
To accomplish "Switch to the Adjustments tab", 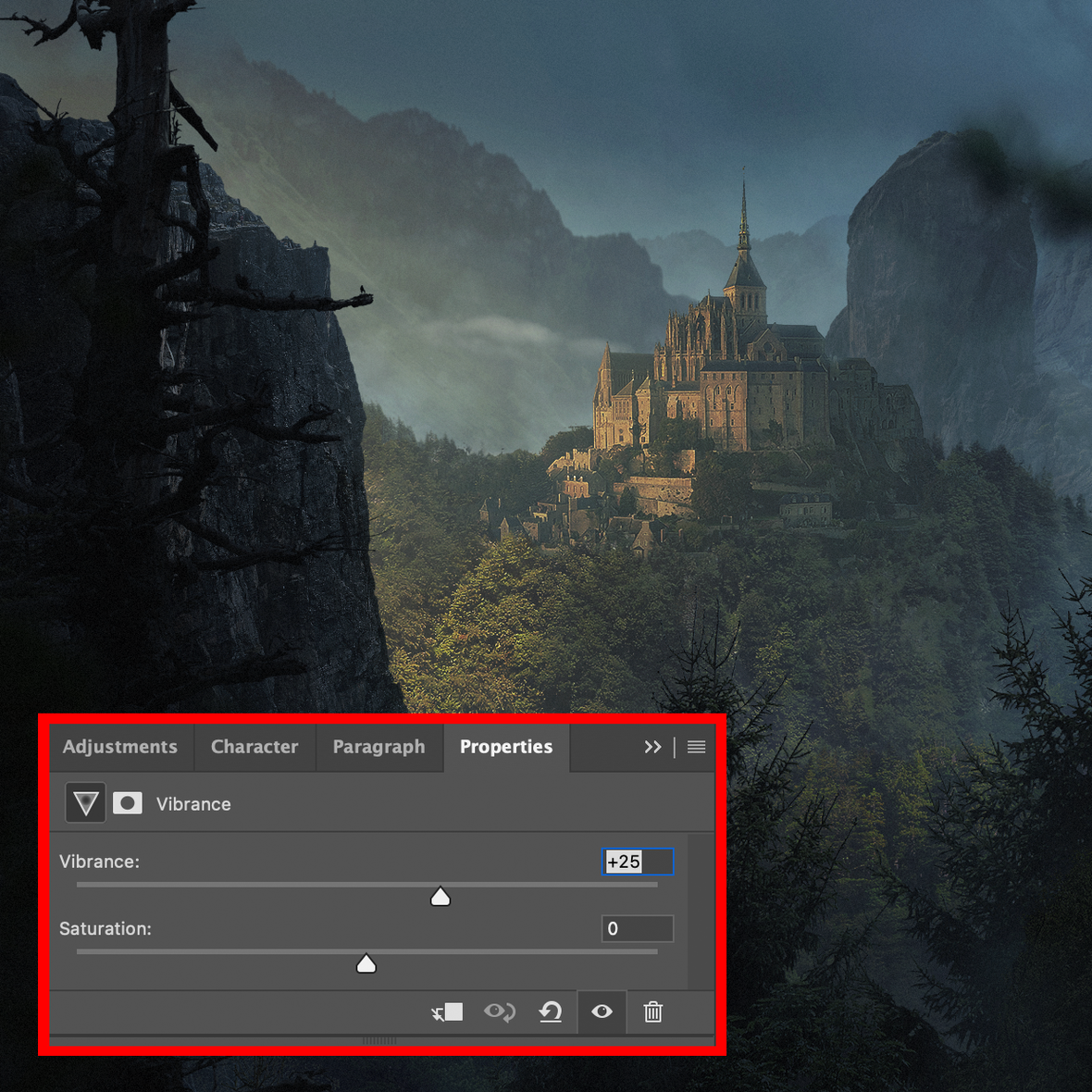I will point(120,747).
